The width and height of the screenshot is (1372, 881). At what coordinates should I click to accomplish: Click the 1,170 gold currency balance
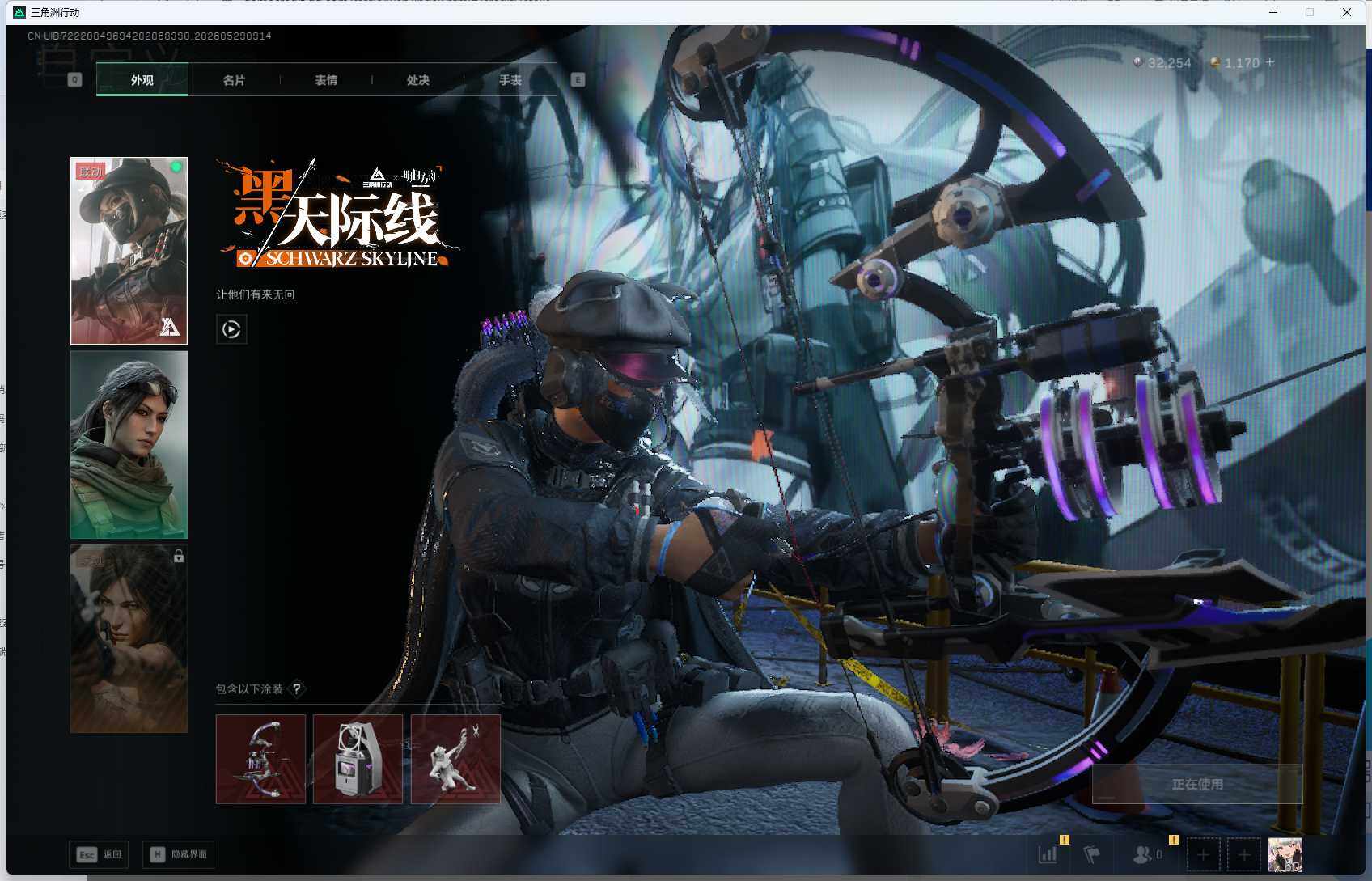[x=1234, y=63]
